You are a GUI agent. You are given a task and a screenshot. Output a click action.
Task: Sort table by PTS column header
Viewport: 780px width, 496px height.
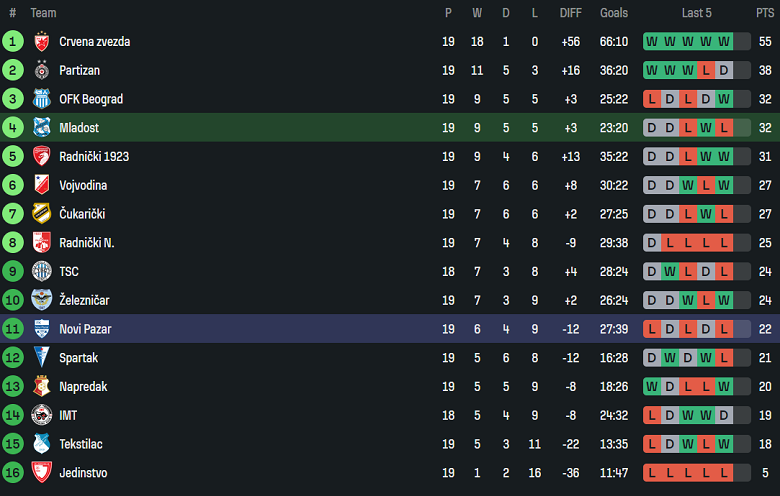pyautogui.click(x=765, y=13)
